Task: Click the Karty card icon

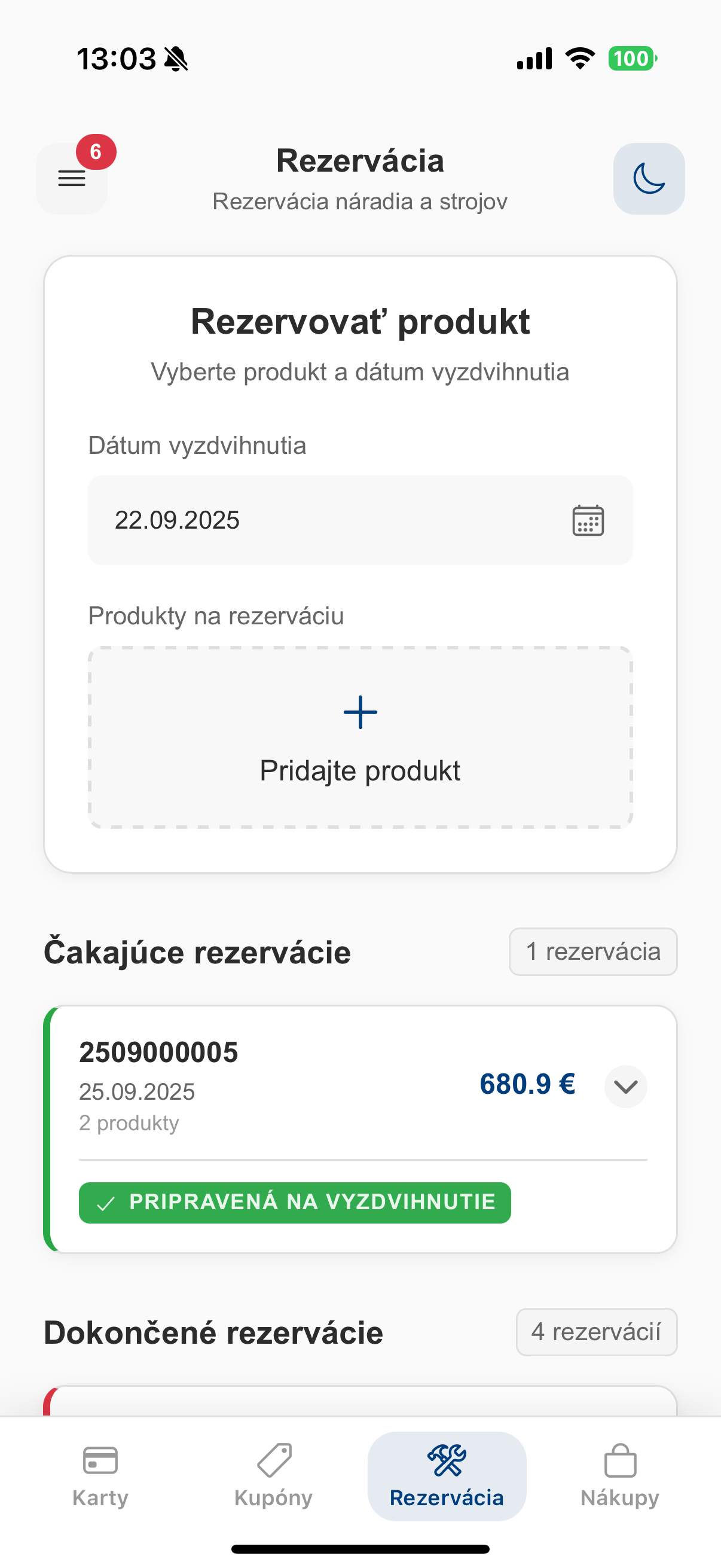Action: click(100, 1460)
